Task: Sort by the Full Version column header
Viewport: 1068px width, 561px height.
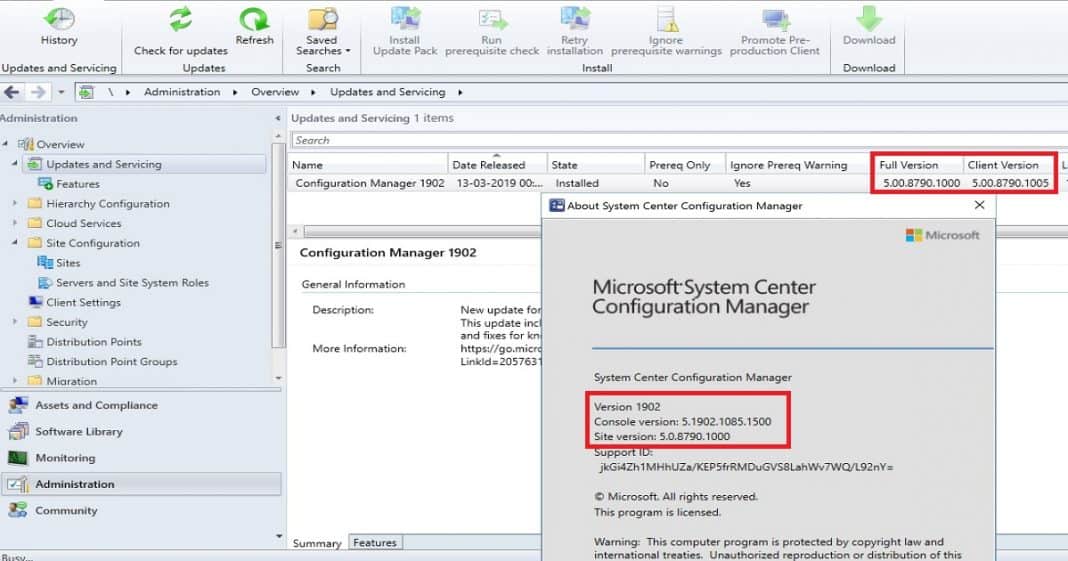Action: tap(918, 165)
